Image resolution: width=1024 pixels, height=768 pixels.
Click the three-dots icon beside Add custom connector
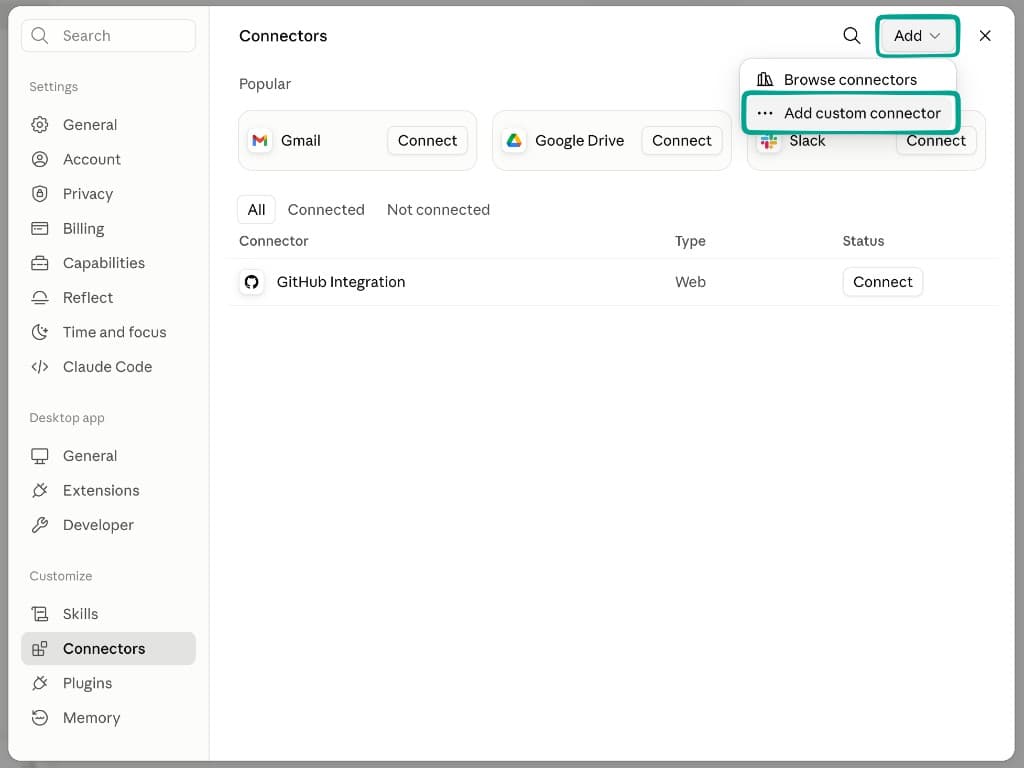(x=765, y=114)
